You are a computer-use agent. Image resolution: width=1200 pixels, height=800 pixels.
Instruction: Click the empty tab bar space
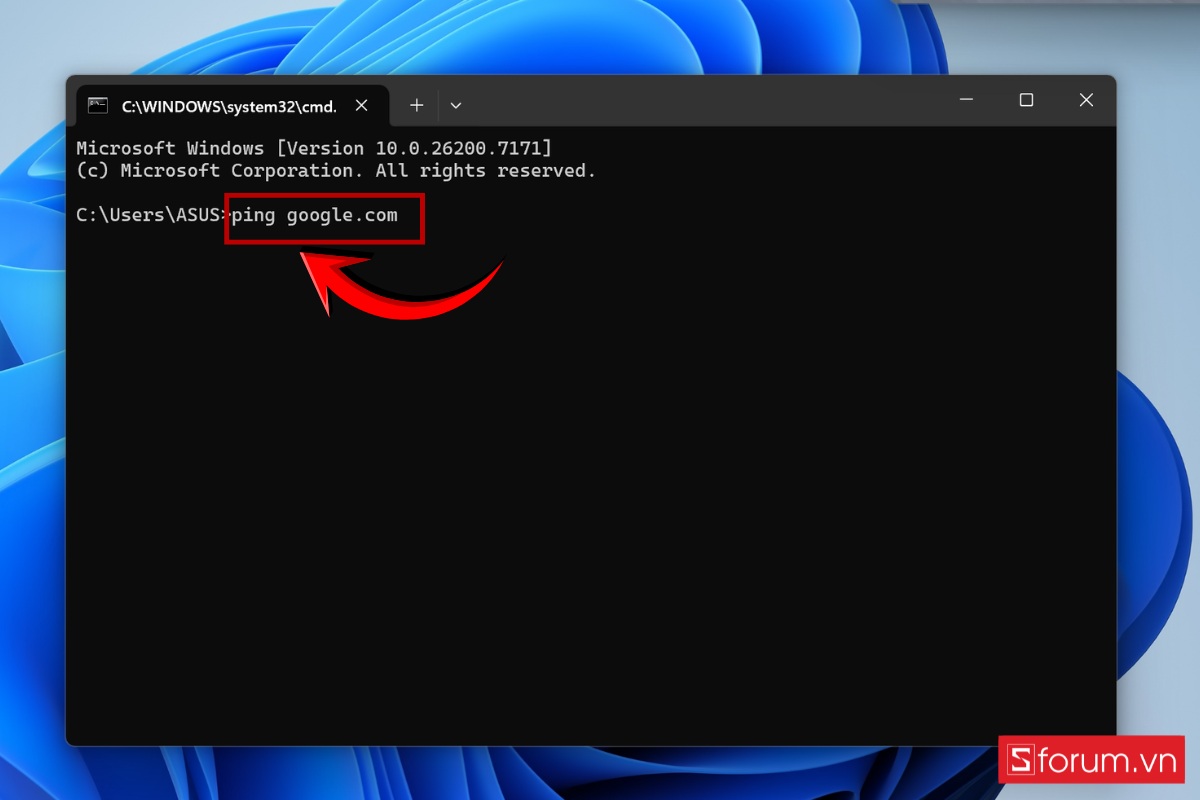pos(700,105)
